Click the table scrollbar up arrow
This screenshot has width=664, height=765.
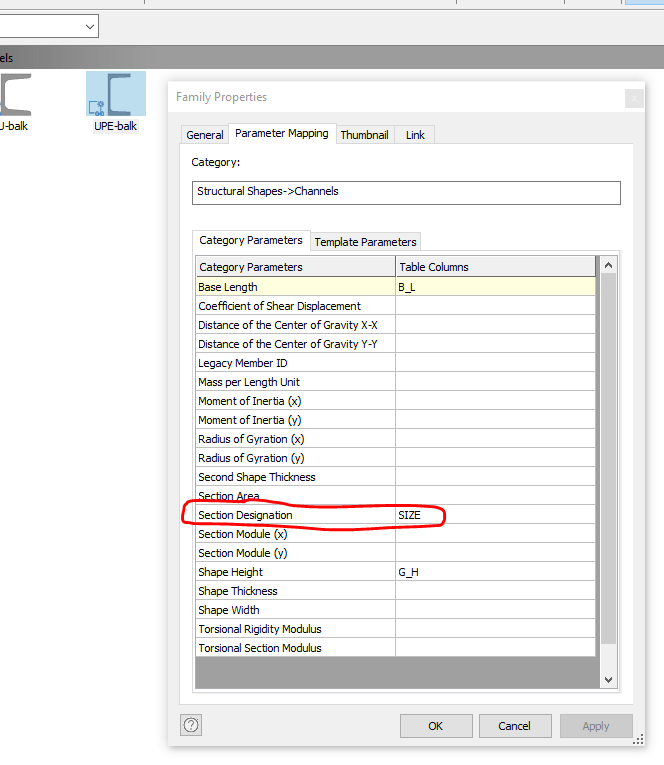pyautogui.click(x=608, y=265)
